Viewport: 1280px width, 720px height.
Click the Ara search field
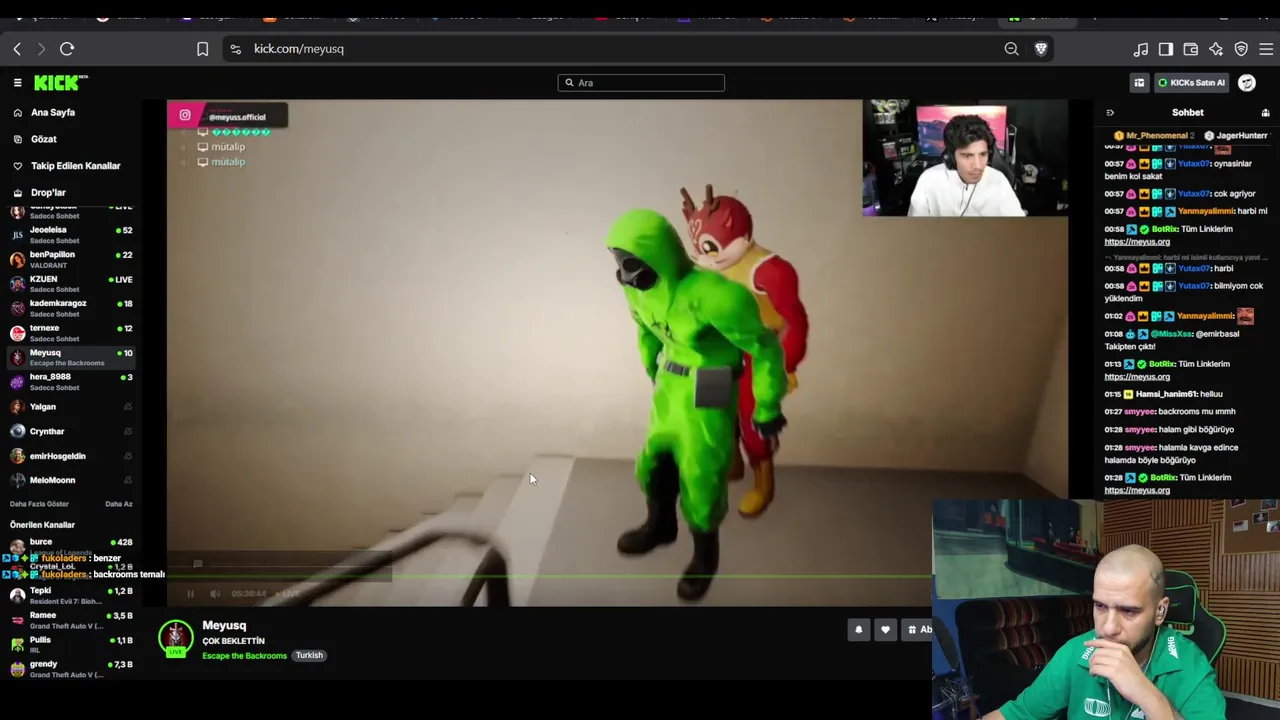coord(641,83)
